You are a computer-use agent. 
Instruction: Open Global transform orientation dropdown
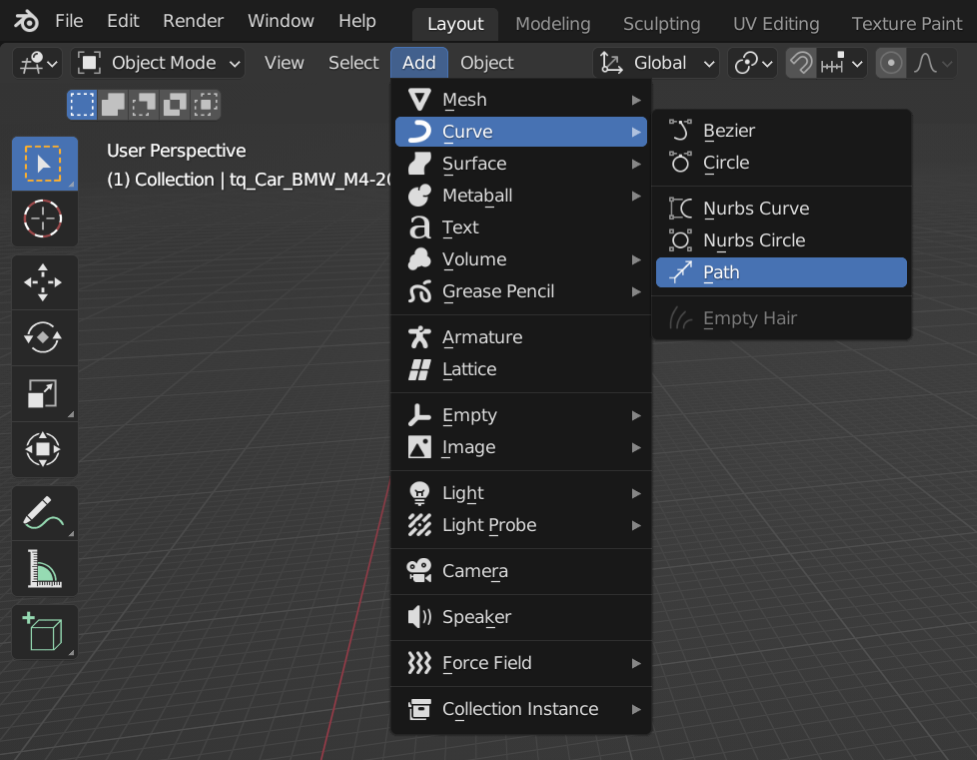(657, 63)
